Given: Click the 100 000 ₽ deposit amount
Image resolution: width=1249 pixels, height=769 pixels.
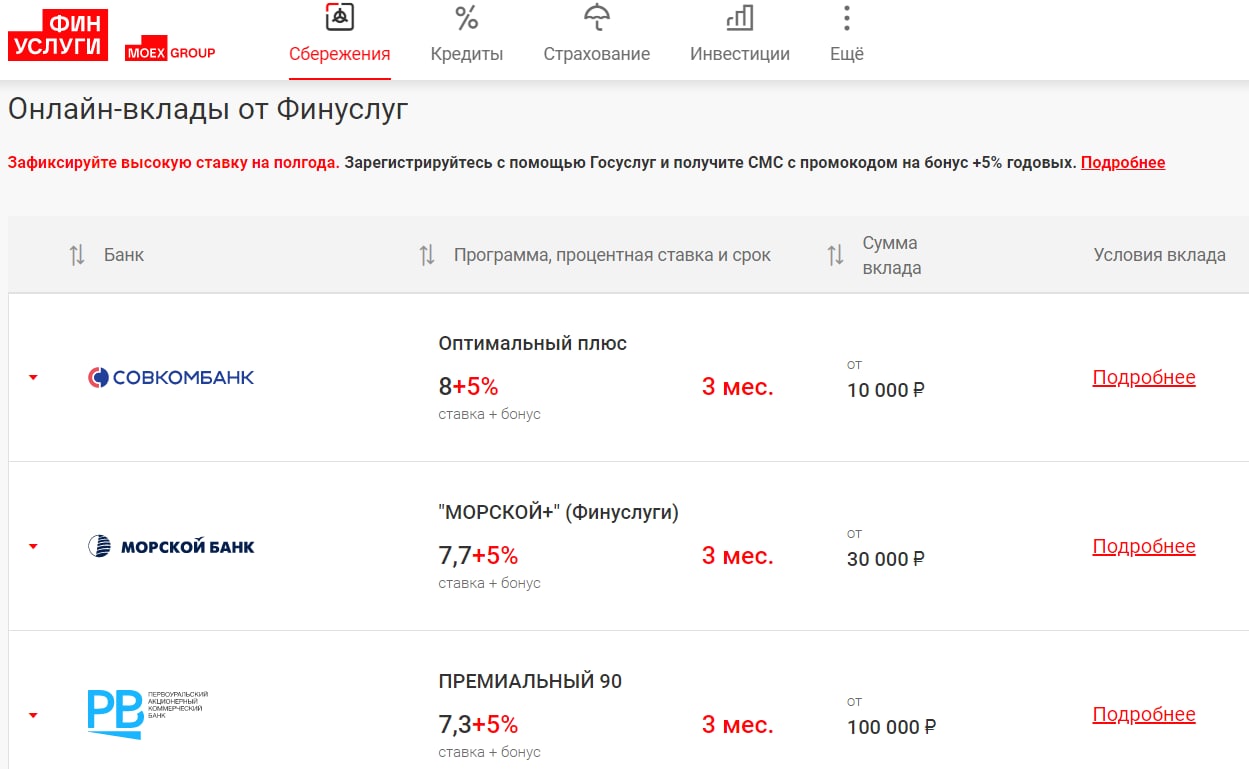Looking at the screenshot, I should [891, 727].
